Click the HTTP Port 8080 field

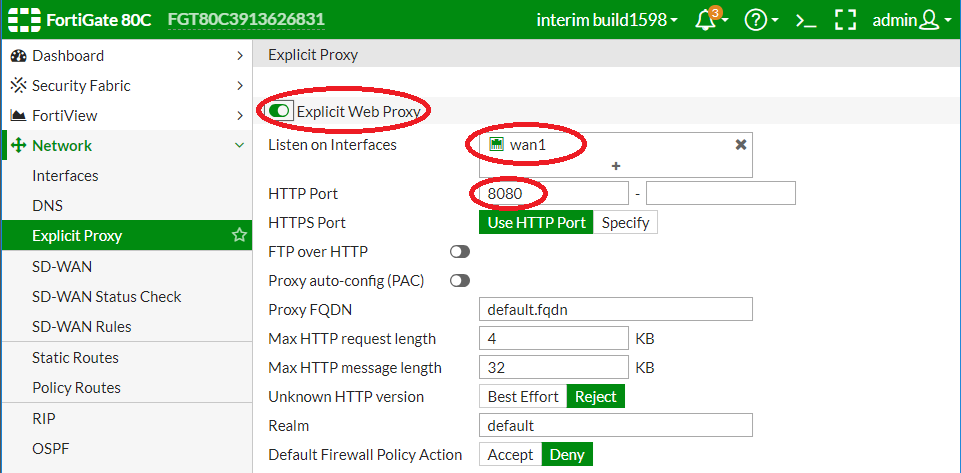click(x=553, y=194)
